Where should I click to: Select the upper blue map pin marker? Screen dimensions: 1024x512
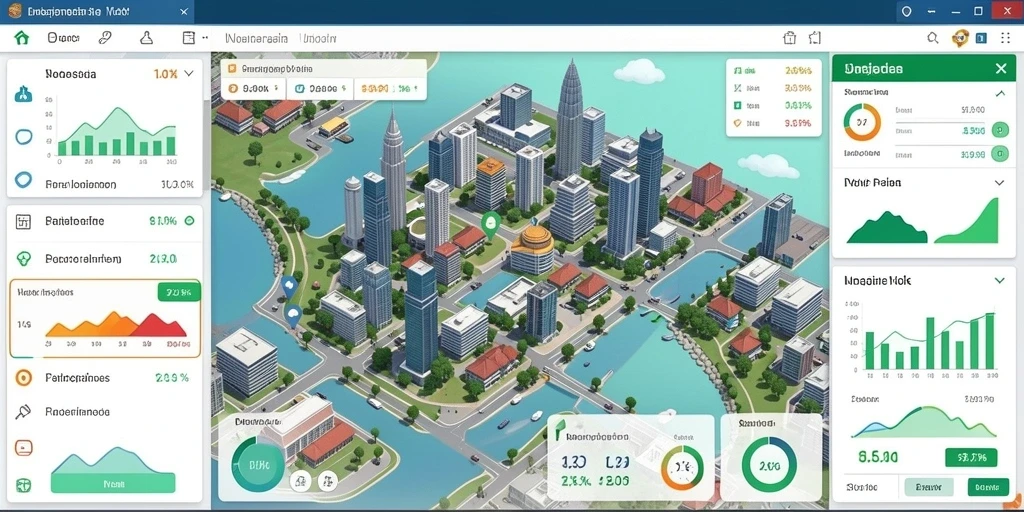289,285
